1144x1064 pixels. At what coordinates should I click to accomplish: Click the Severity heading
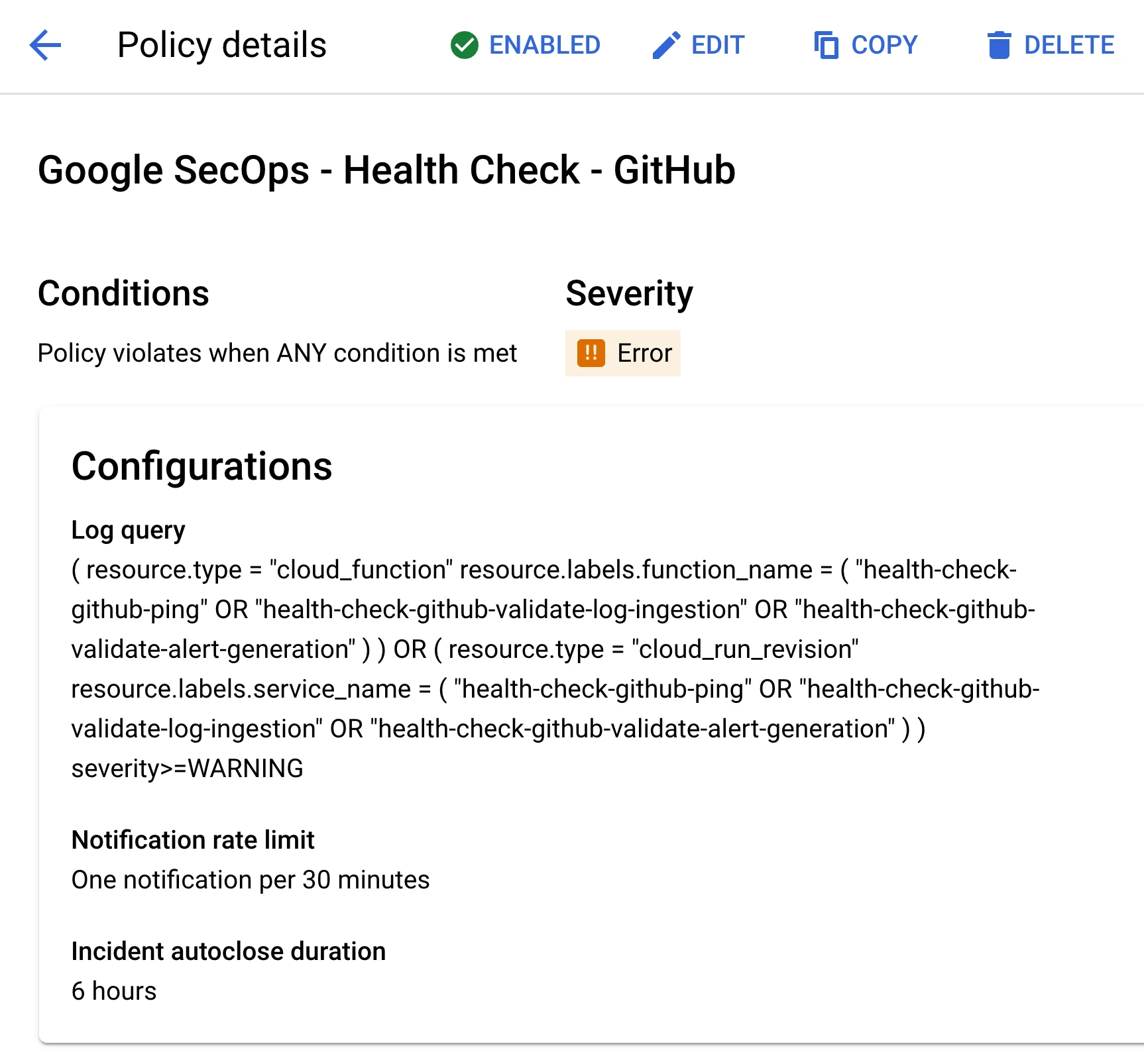point(629,293)
